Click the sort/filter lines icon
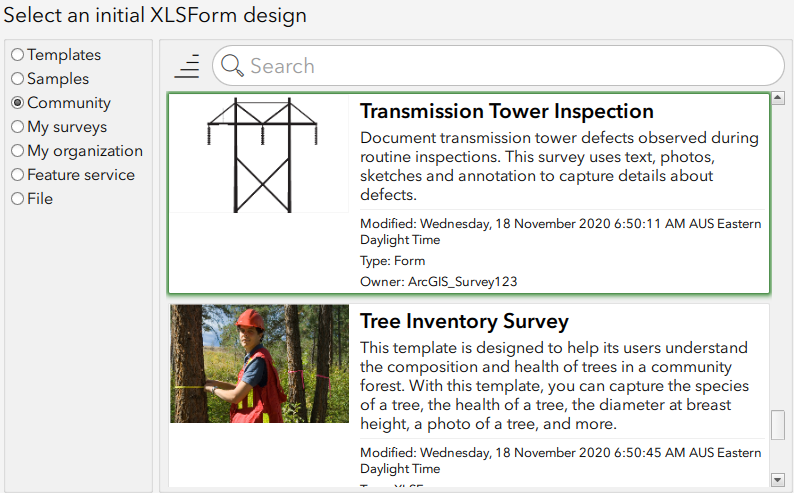Screen dimensions: 794x493 coord(187,66)
